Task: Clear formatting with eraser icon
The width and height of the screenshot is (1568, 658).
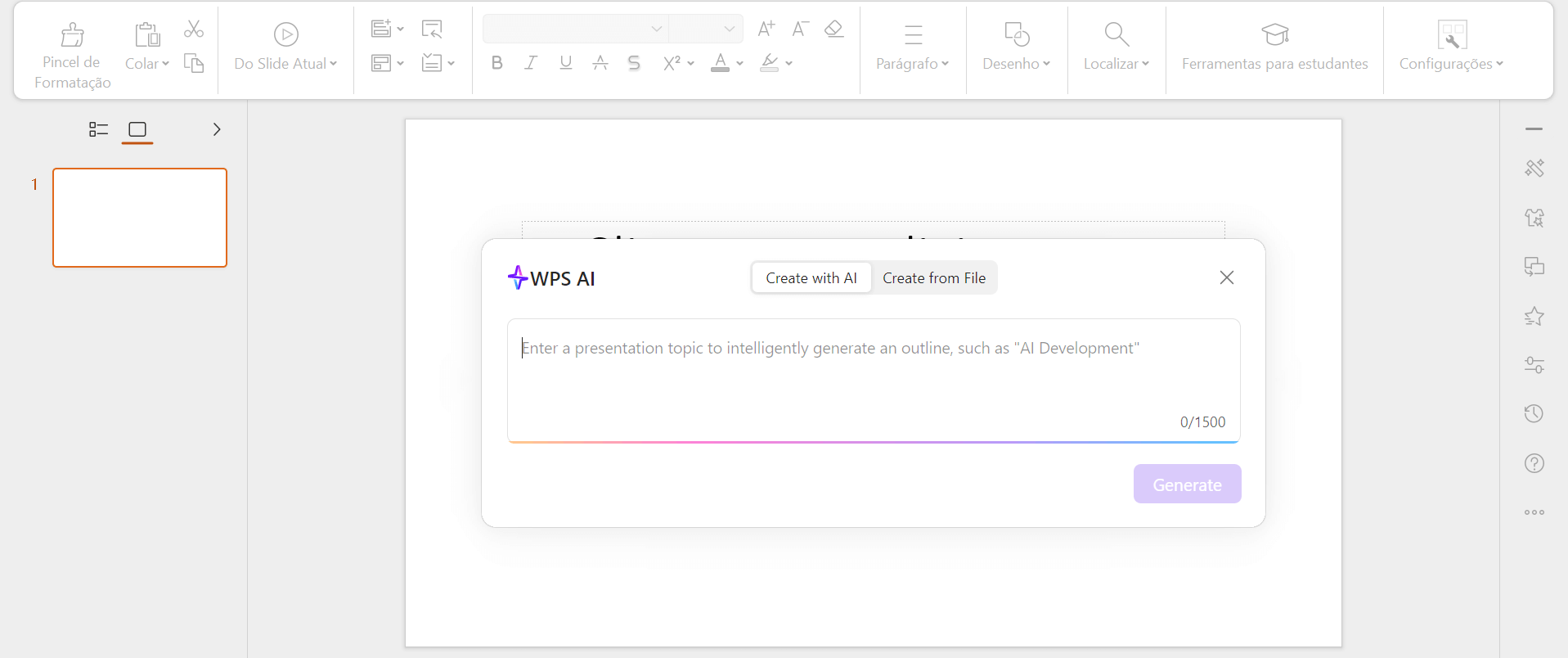Action: 833,29
